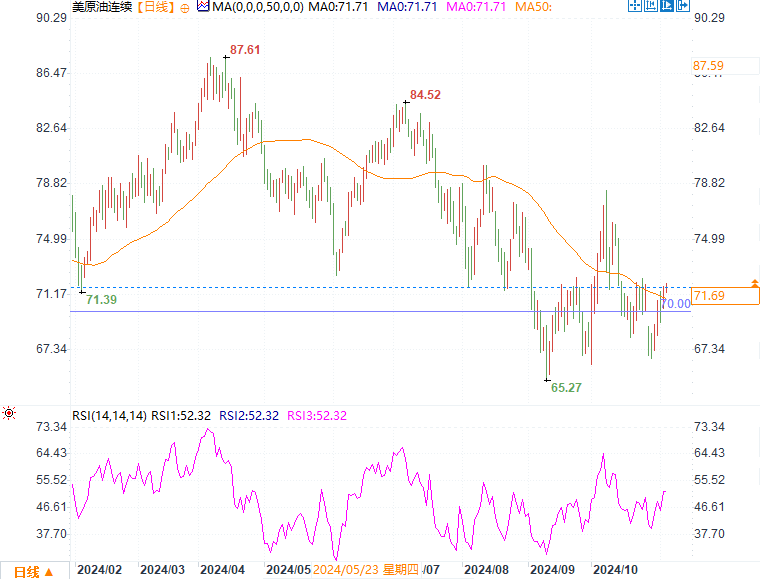Image resolution: width=760 pixels, height=579 pixels.
Task: Click the 78.82 value on right price axis
Action: (x=709, y=183)
